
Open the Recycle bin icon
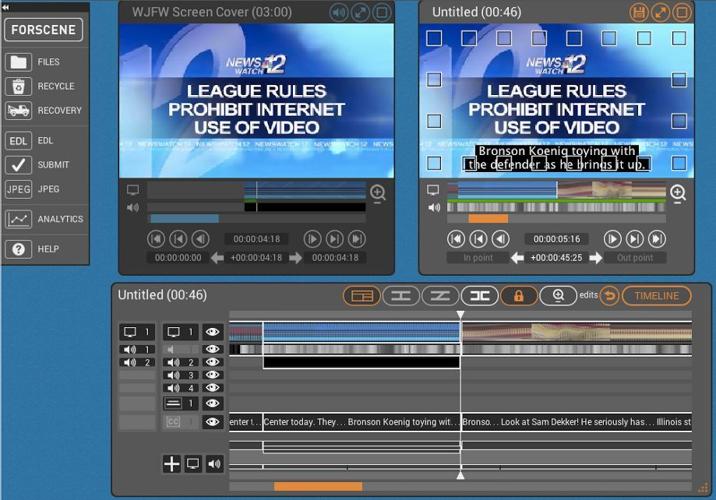pyautogui.click(x=18, y=86)
